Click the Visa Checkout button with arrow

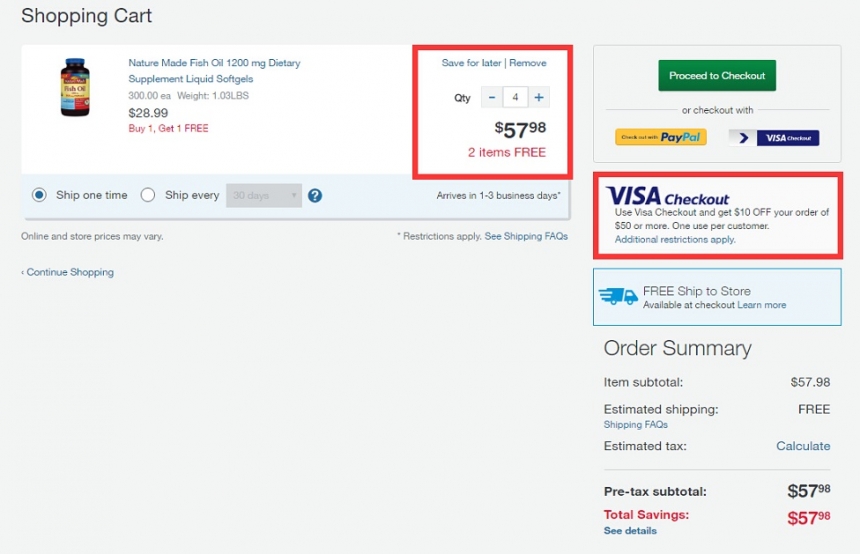coord(774,138)
